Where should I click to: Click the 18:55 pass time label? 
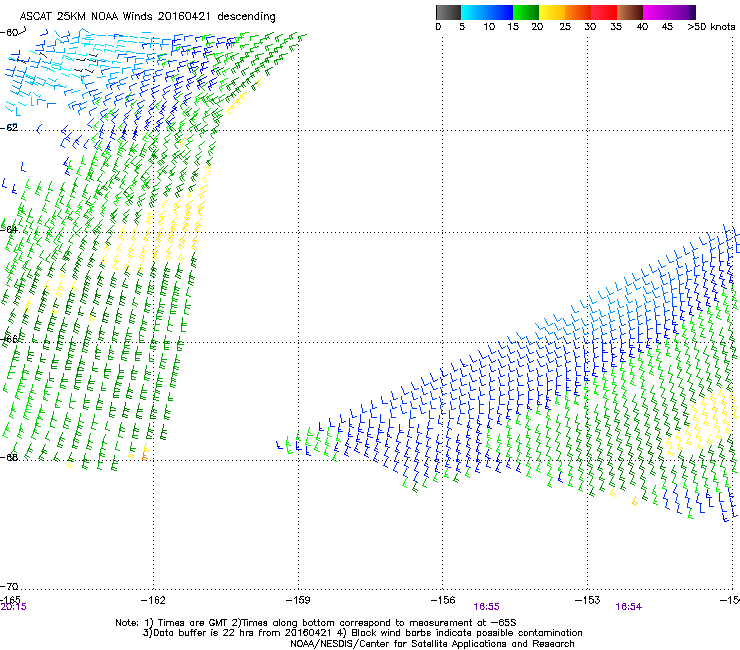coord(487,607)
